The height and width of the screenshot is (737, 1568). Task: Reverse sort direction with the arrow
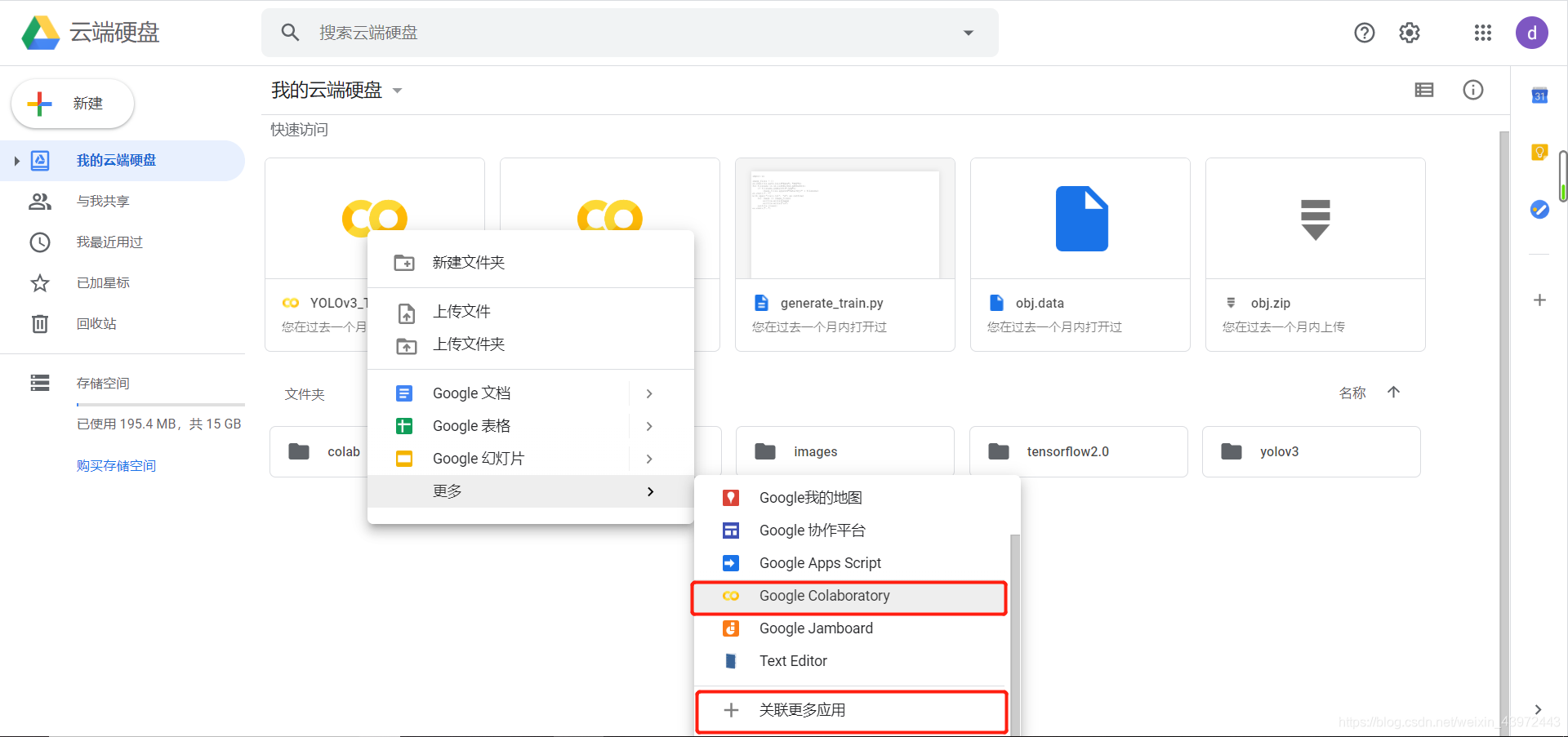pos(1394,393)
